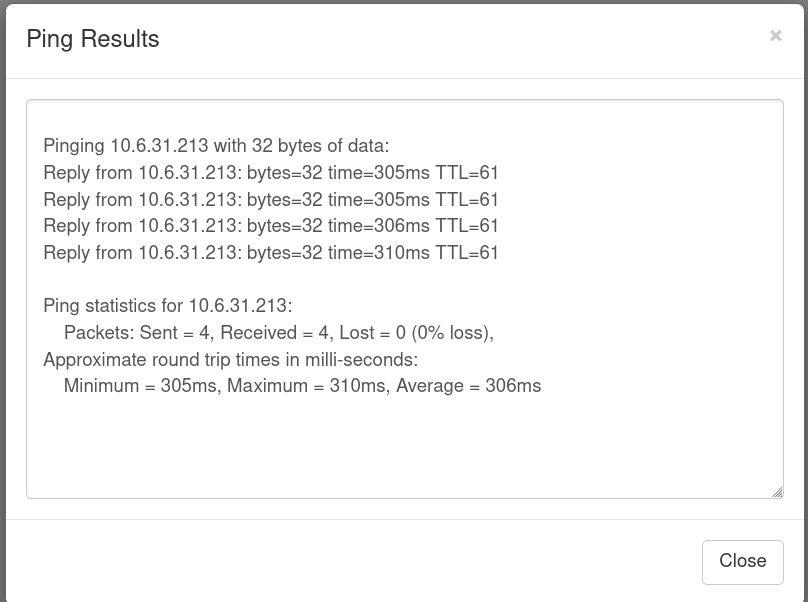The image size is (808, 602).
Task: Click the 'Sent = 4' packet count
Action: [x=174, y=332]
